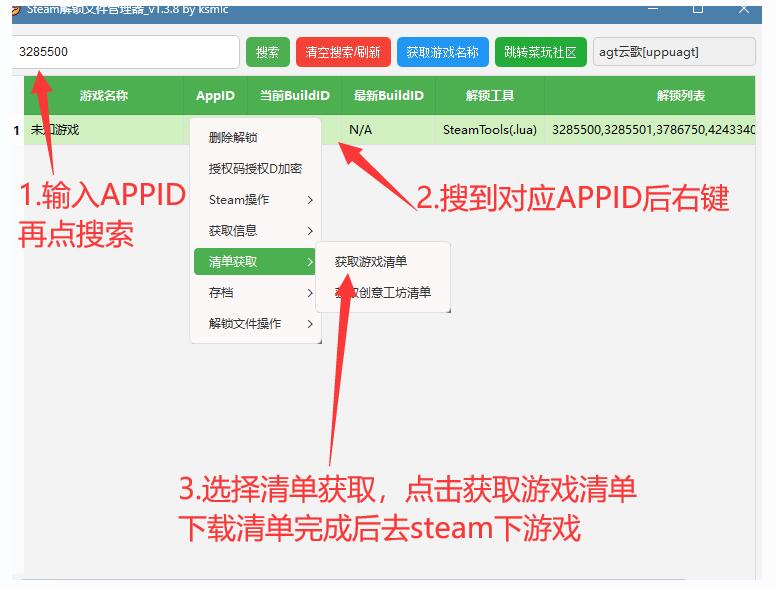Open the Steam操作 submenu entry
776x590 pixels.
click(255, 200)
